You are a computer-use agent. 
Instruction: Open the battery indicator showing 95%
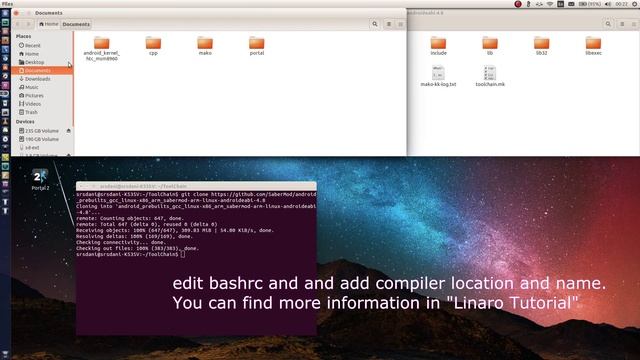click(590, 4)
